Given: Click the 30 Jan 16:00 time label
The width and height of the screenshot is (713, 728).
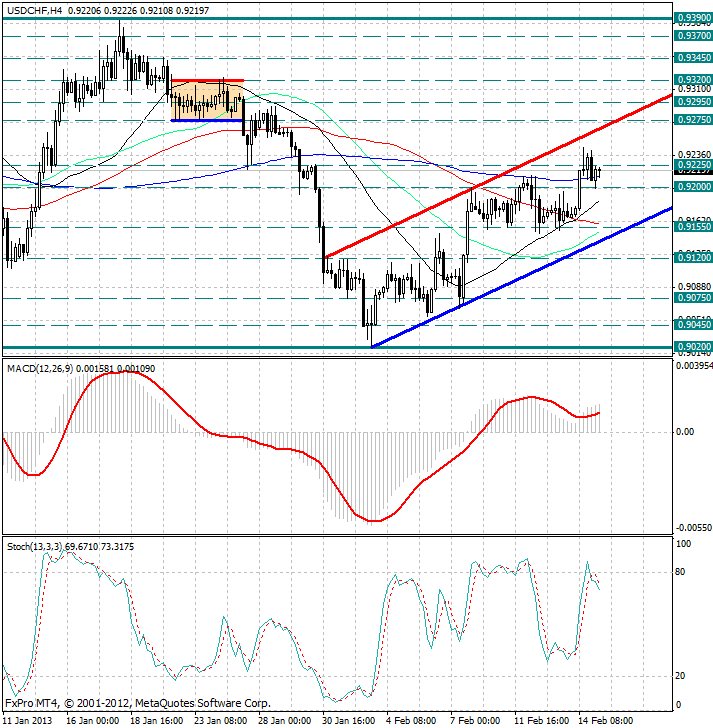Looking at the screenshot, I should click(x=349, y=721).
